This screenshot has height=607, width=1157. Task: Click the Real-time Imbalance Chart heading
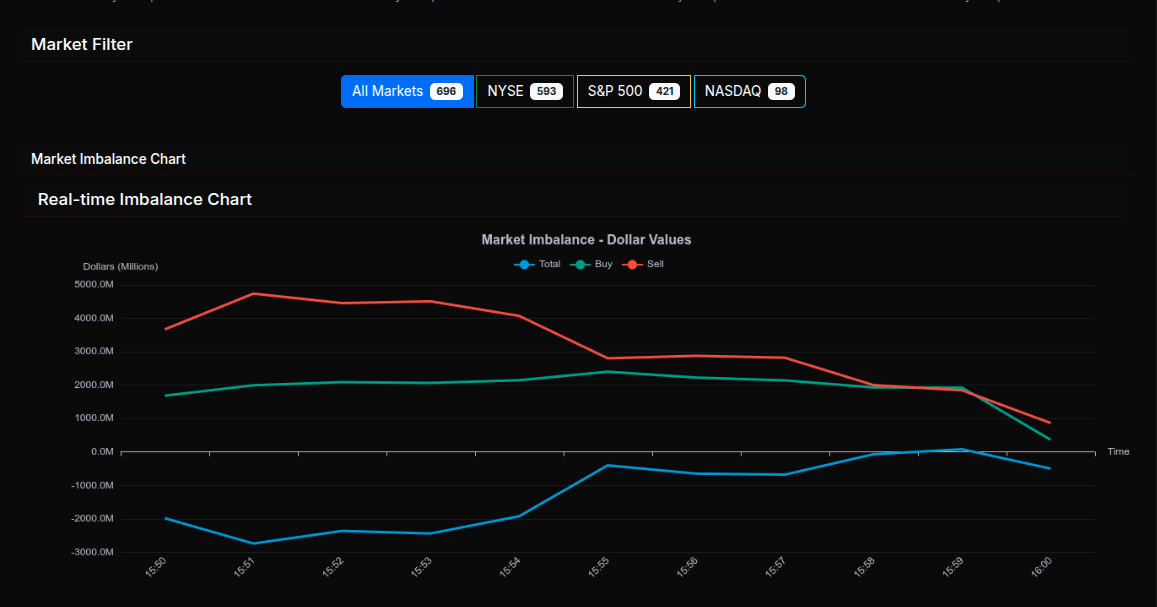pos(145,199)
